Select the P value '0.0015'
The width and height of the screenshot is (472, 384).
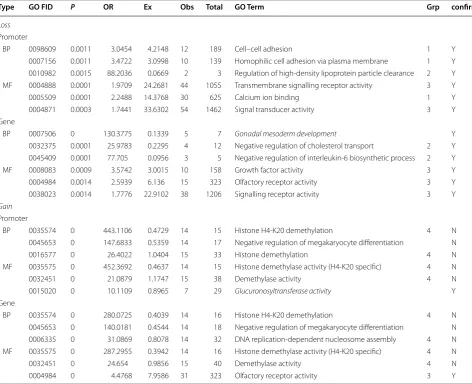tap(81, 73)
